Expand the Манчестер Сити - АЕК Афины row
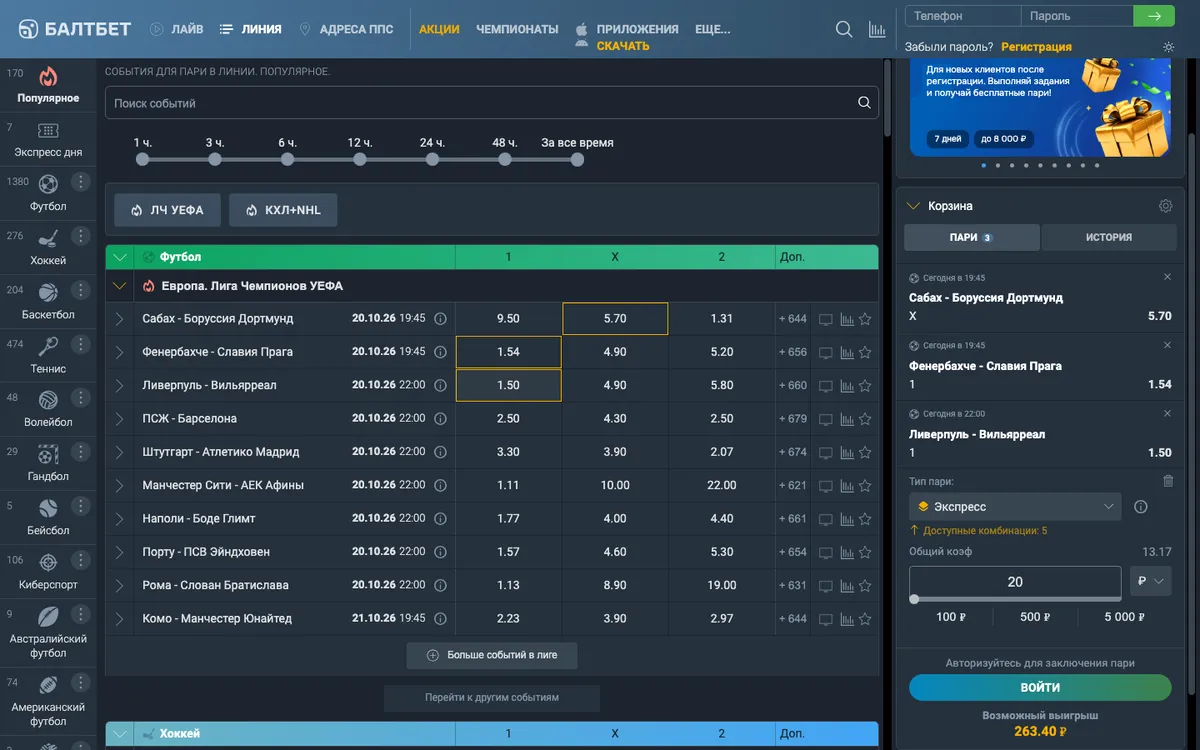This screenshot has width=1200, height=750. point(120,486)
